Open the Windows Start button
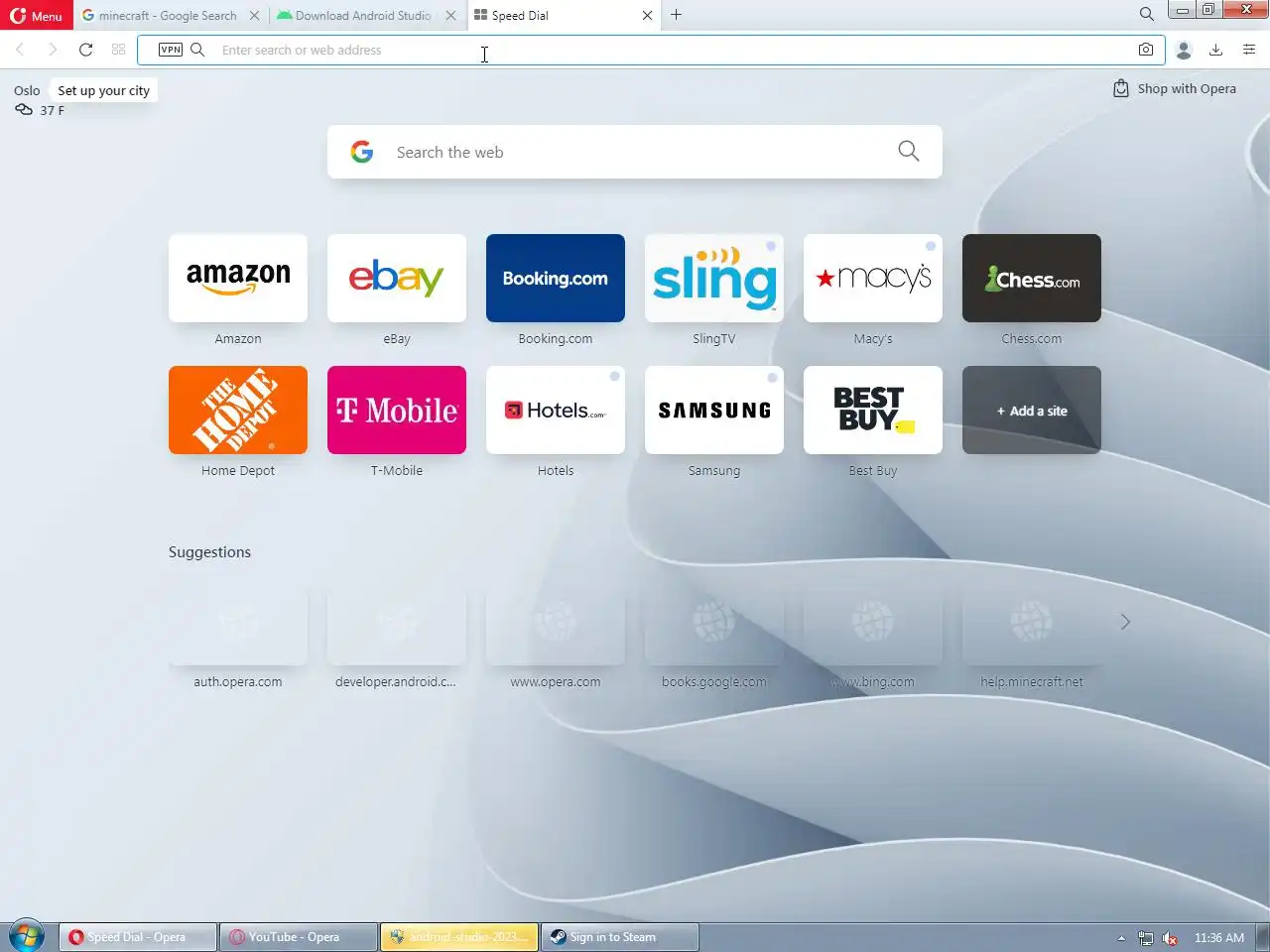1270x952 pixels. tap(27, 936)
